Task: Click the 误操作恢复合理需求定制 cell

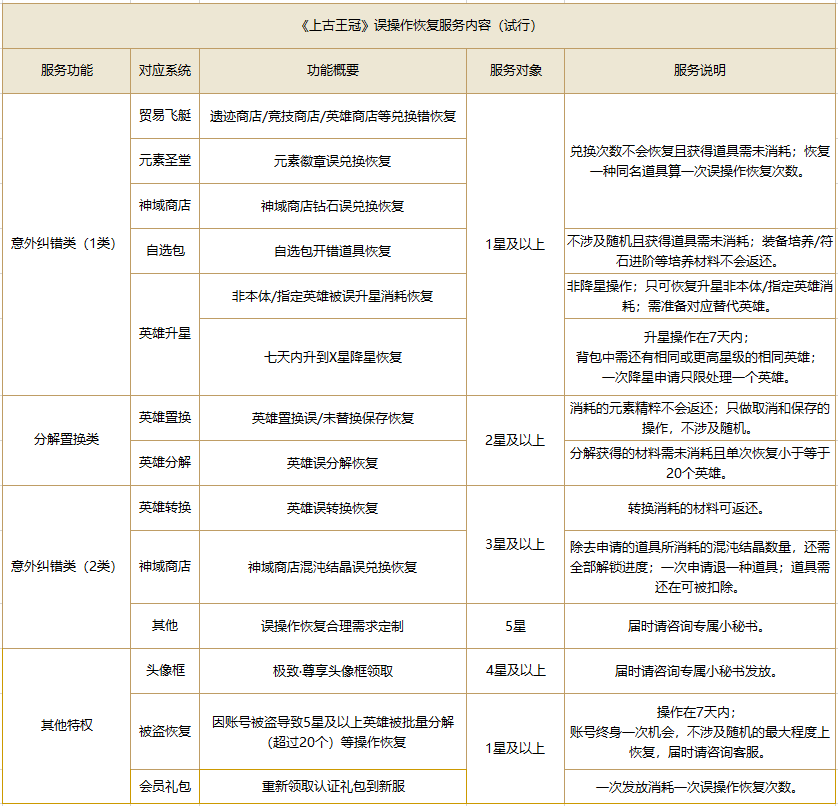Action: 332,626
